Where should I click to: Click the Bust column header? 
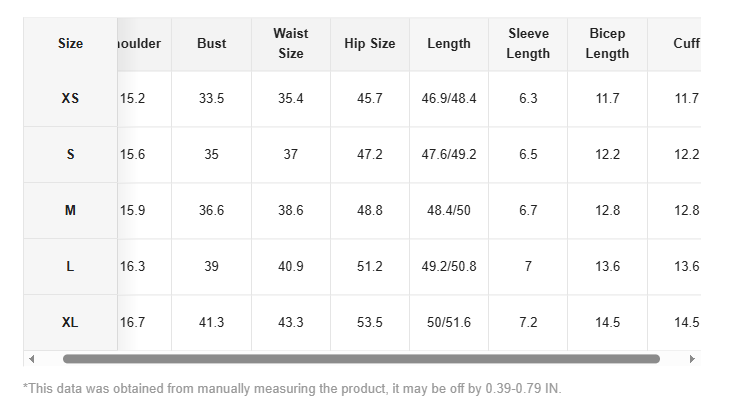(211, 44)
